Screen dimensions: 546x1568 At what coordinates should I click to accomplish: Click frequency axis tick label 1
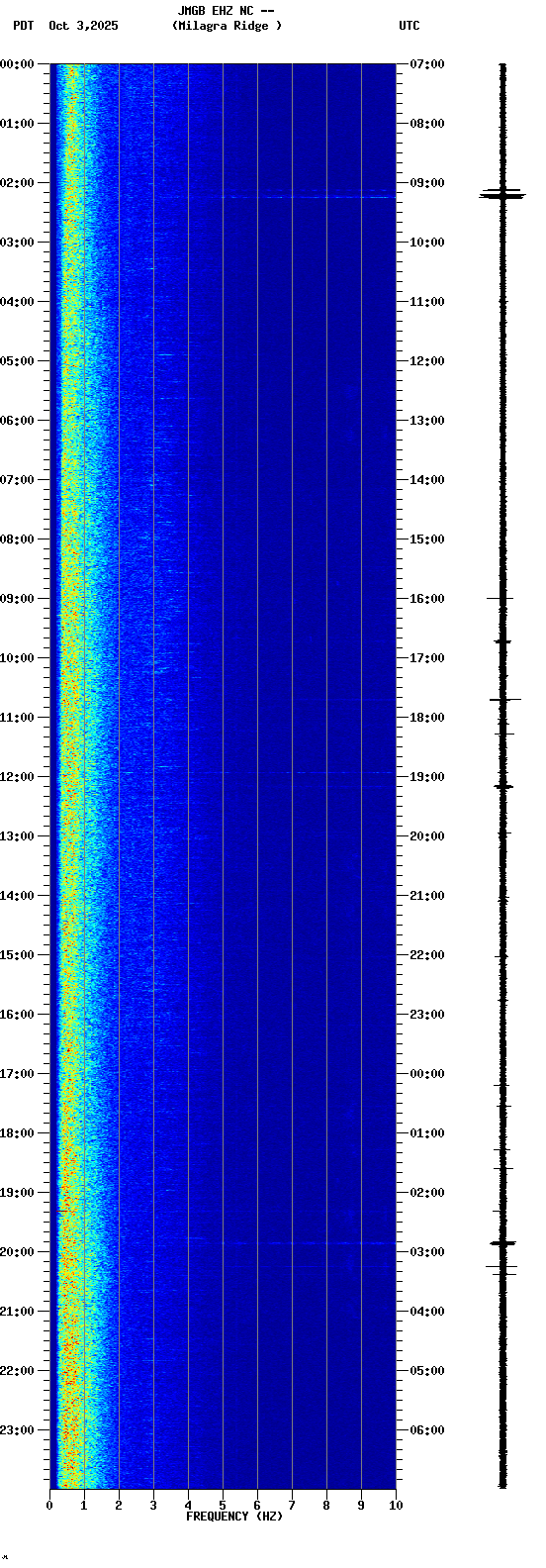[x=84, y=1506]
